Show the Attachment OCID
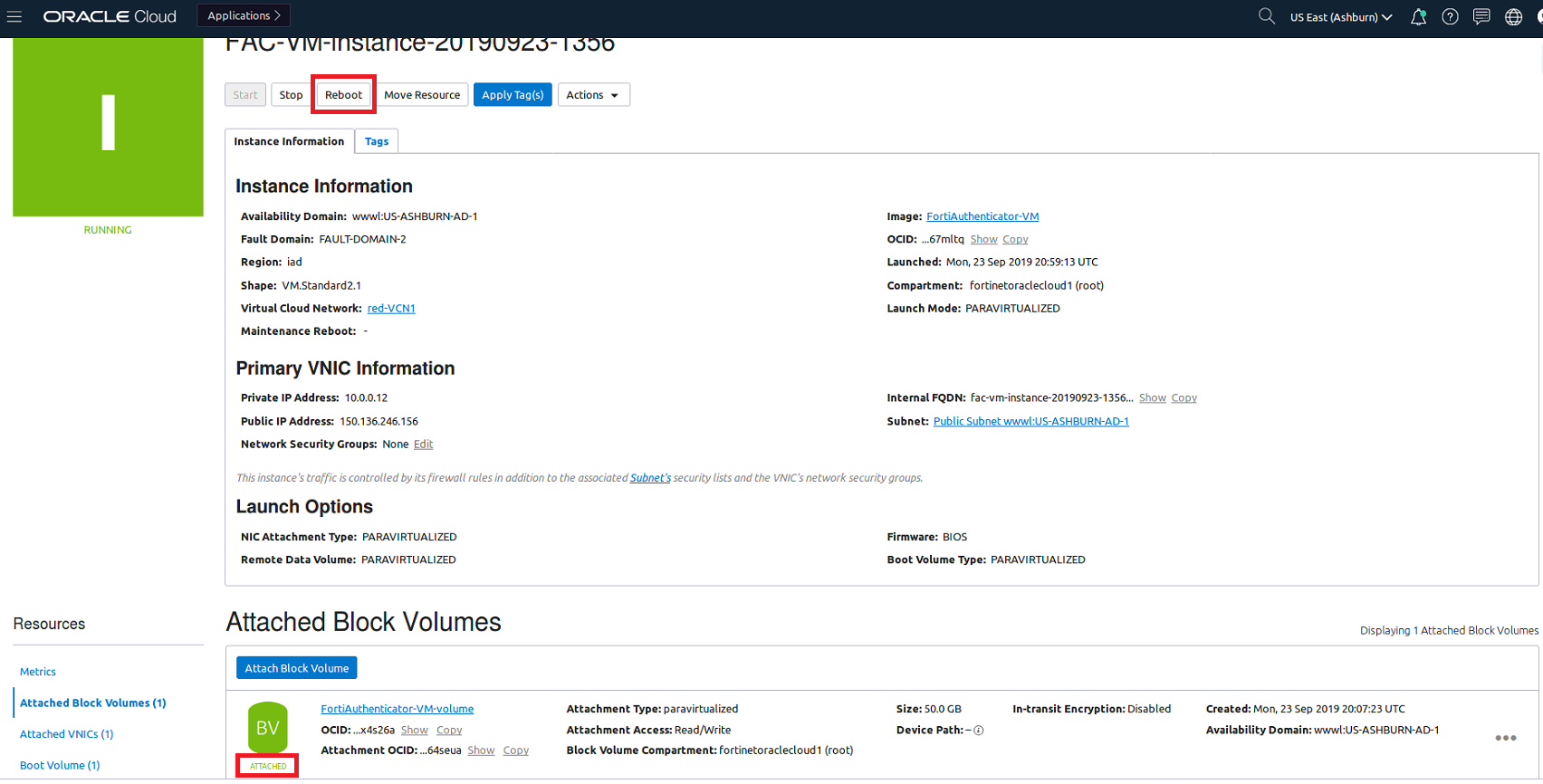This screenshot has height=784, width=1543. point(481,750)
